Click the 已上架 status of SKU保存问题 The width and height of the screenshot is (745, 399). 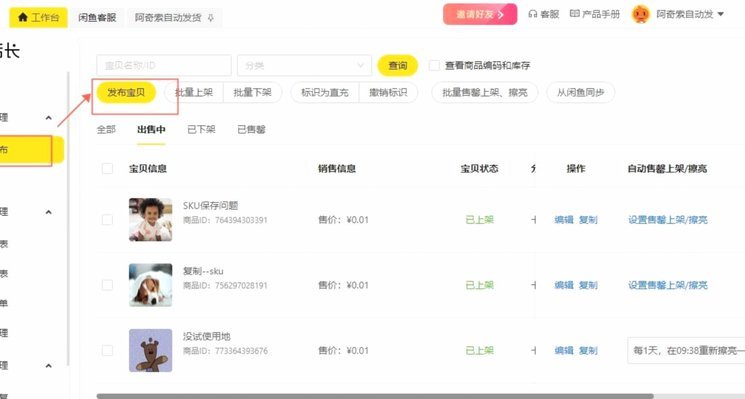[479, 219]
